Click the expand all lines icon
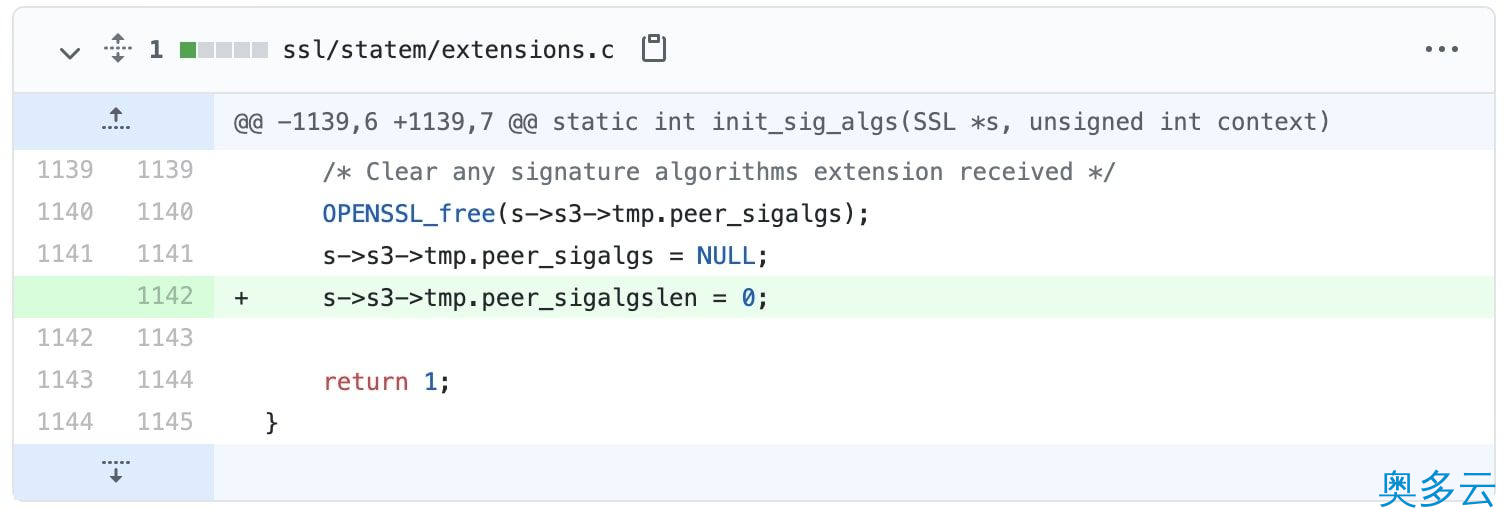Screen dimensions: 1506x518 [x=118, y=49]
